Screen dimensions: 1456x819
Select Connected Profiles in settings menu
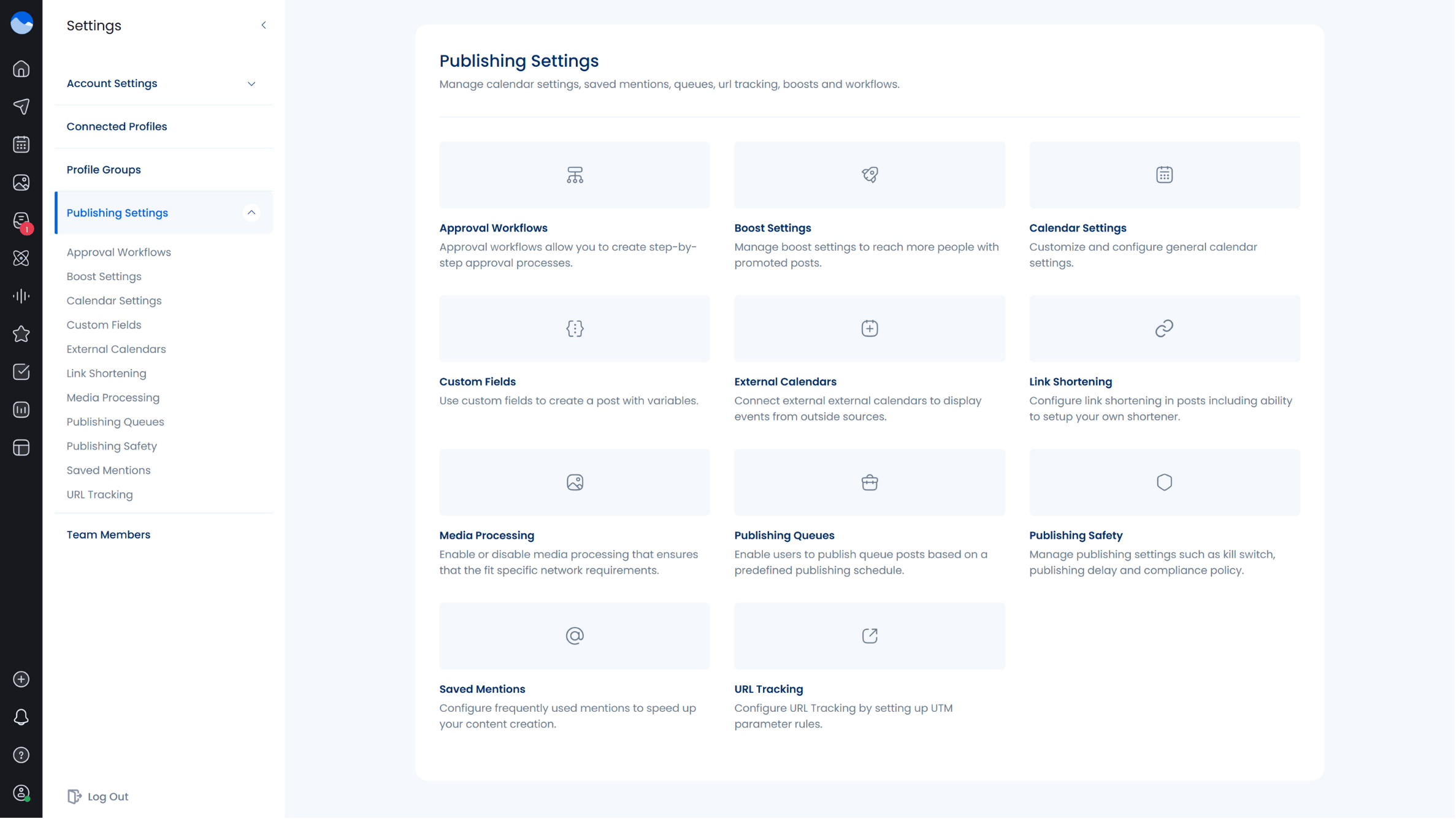[117, 126]
